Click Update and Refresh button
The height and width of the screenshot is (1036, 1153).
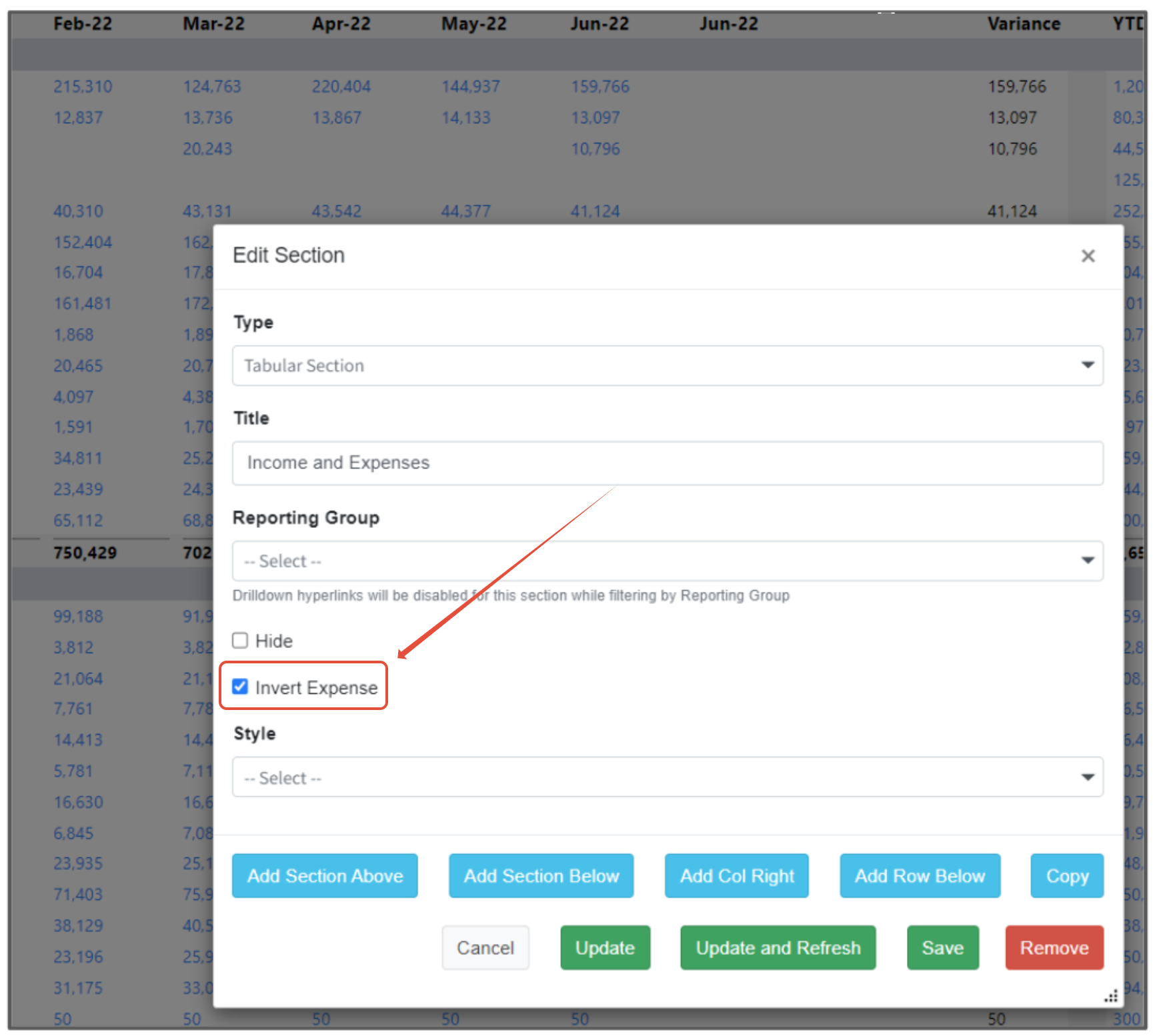point(778,947)
